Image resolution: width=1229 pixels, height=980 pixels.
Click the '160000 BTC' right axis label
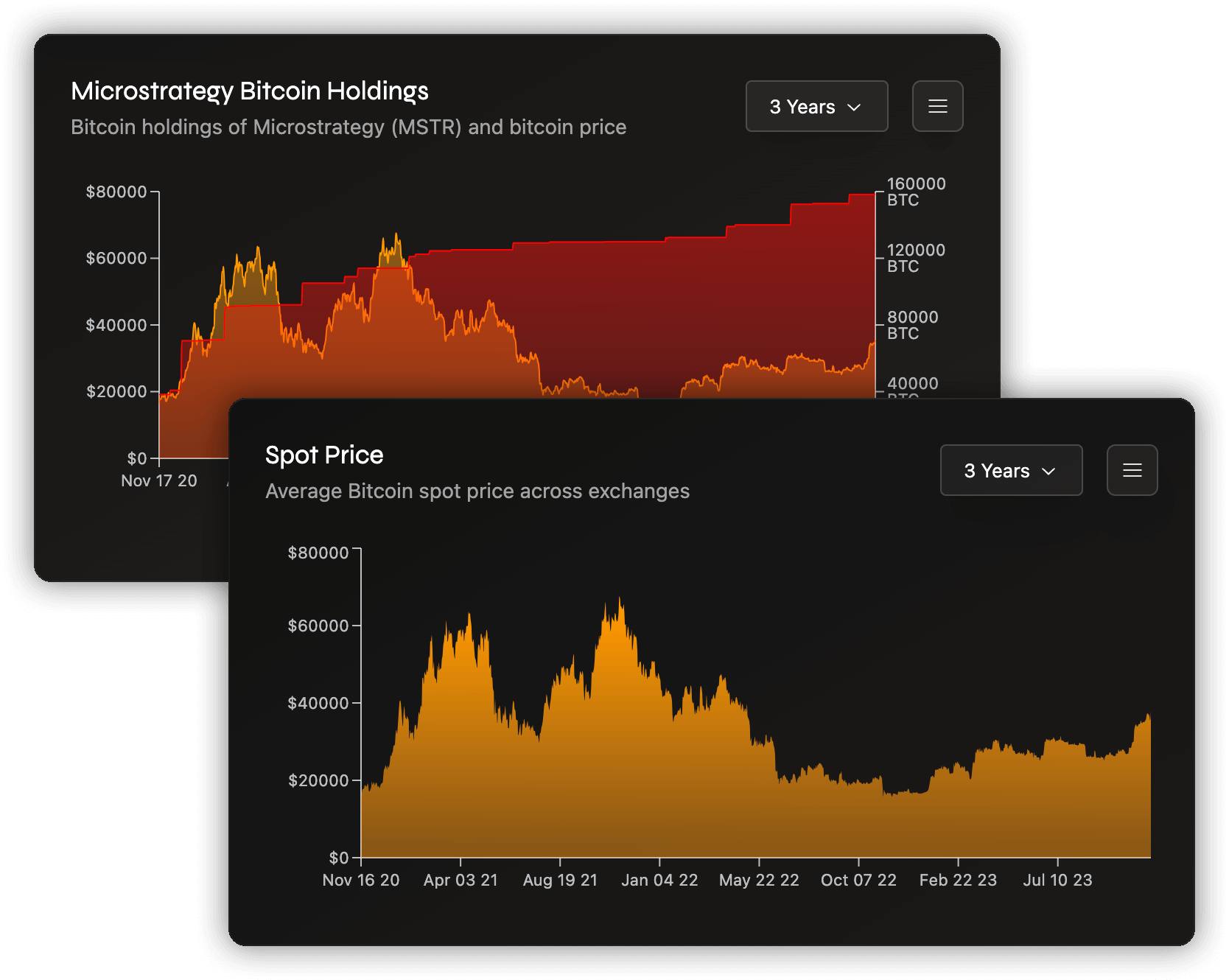click(916, 192)
